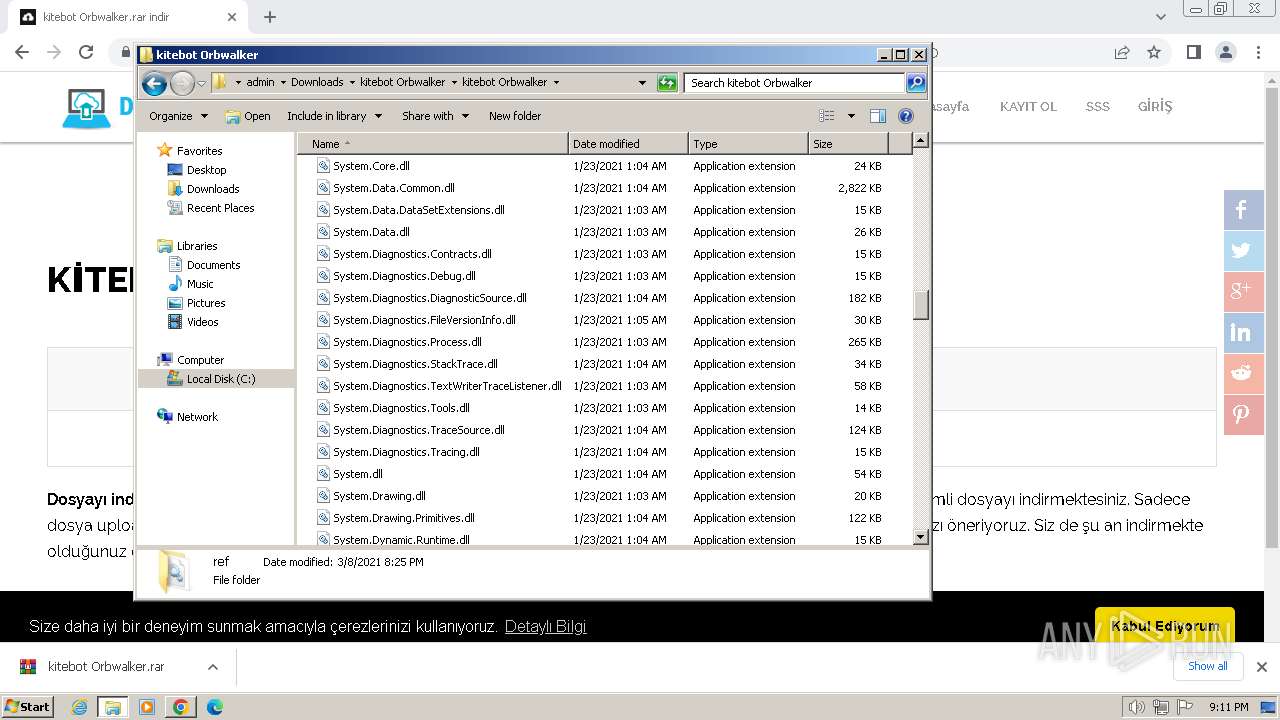Screen dimensions: 1280x720
Task: Select Videos library
Action: click(202, 322)
